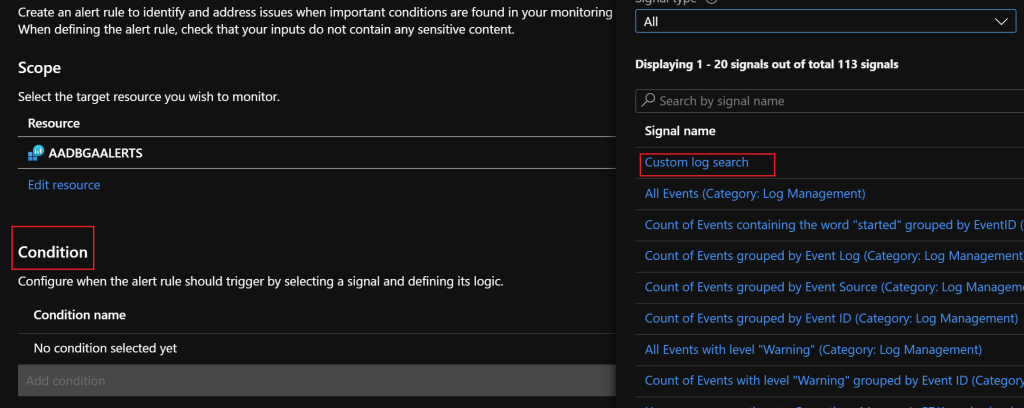Viewport: 1024px width, 408px height.
Task: Focus the Search by signal name field
Action: coord(835,101)
